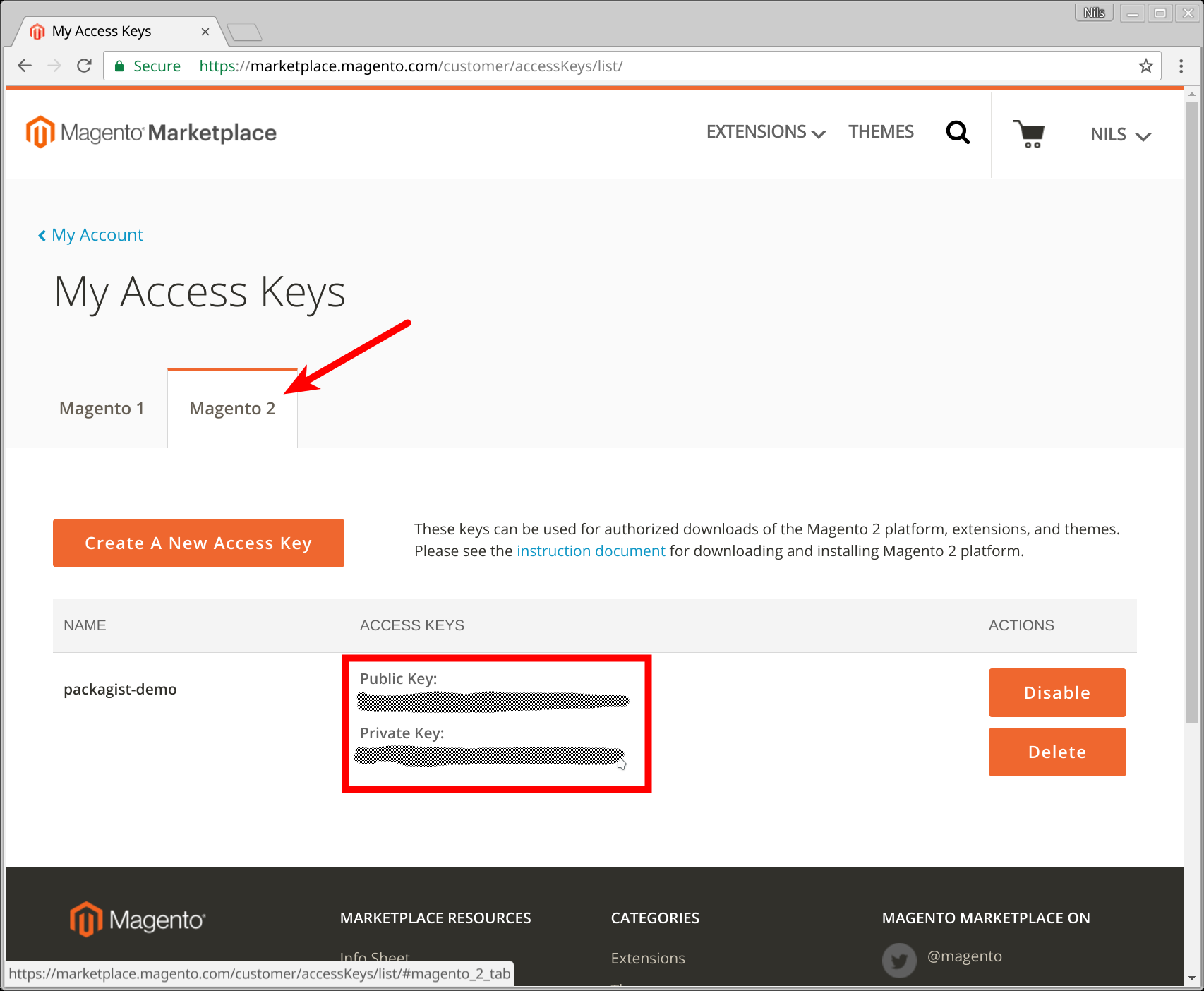Navigate back using the browser back arrow
1204x991 pixels.
point(25,66)
